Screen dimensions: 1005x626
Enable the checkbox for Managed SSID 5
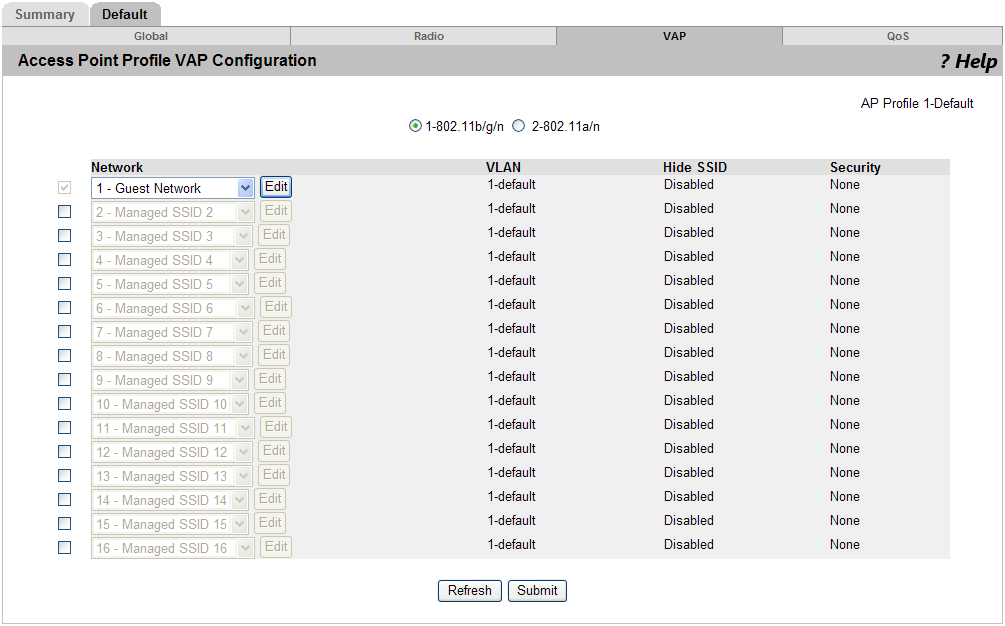click(x=65, y=283)
